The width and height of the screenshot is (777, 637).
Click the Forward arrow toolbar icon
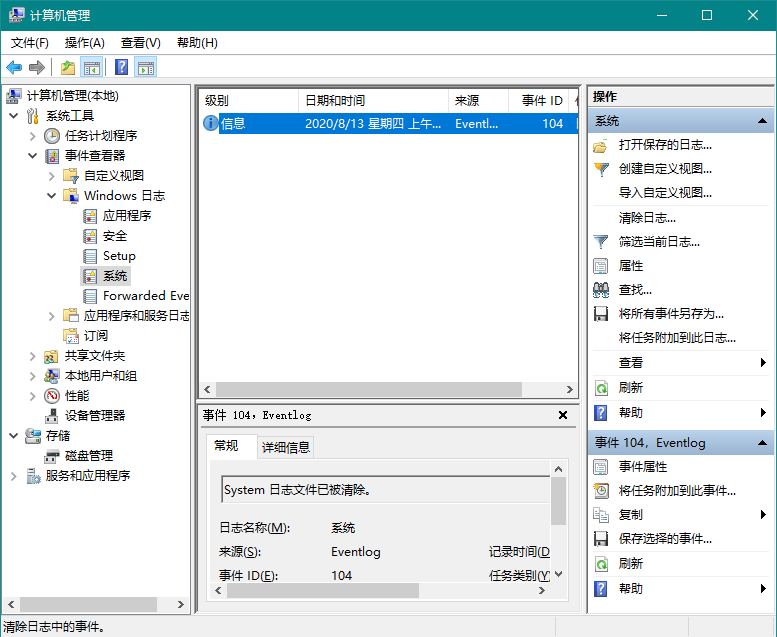click(x=37, y=67)
